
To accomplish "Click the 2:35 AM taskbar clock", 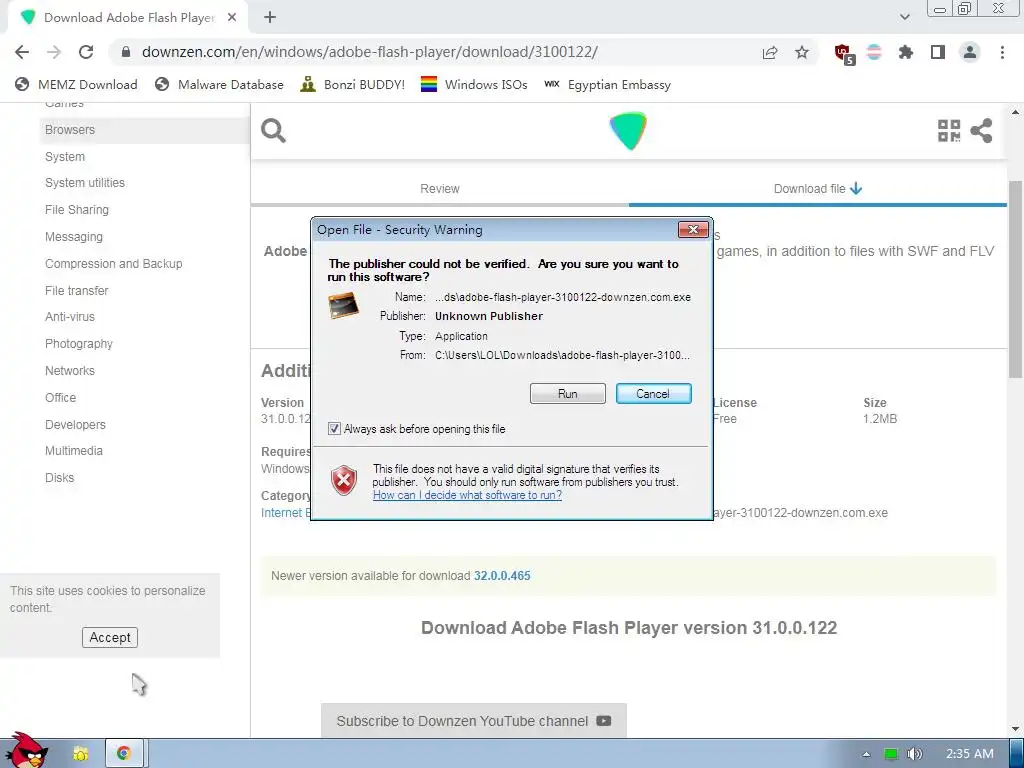I will [x=969, y=754].
